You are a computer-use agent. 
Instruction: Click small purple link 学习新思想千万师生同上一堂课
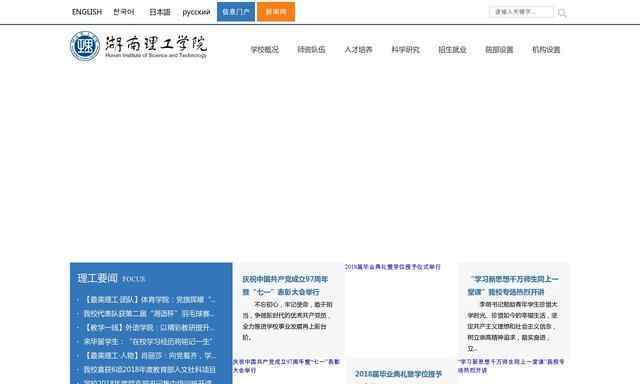(511, 366)
